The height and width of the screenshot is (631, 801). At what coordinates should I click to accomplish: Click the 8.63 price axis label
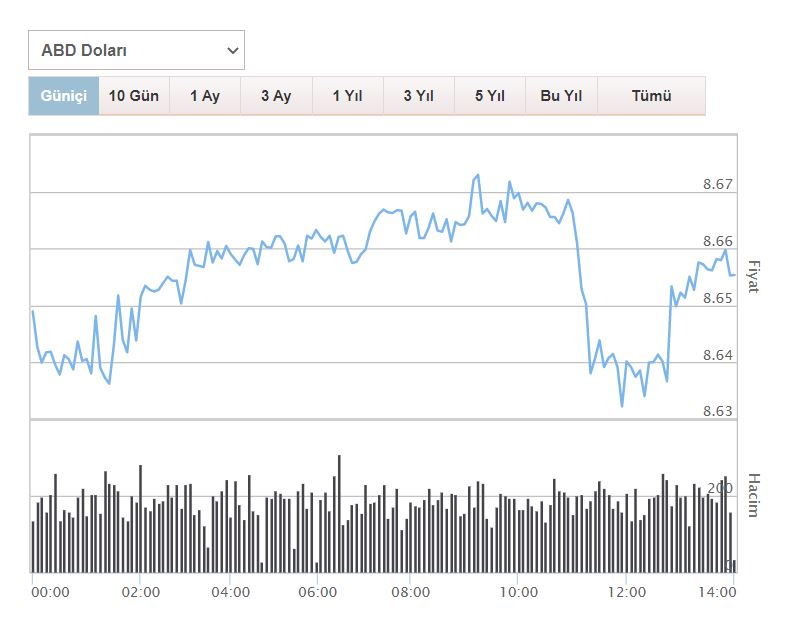pos(718,411)
